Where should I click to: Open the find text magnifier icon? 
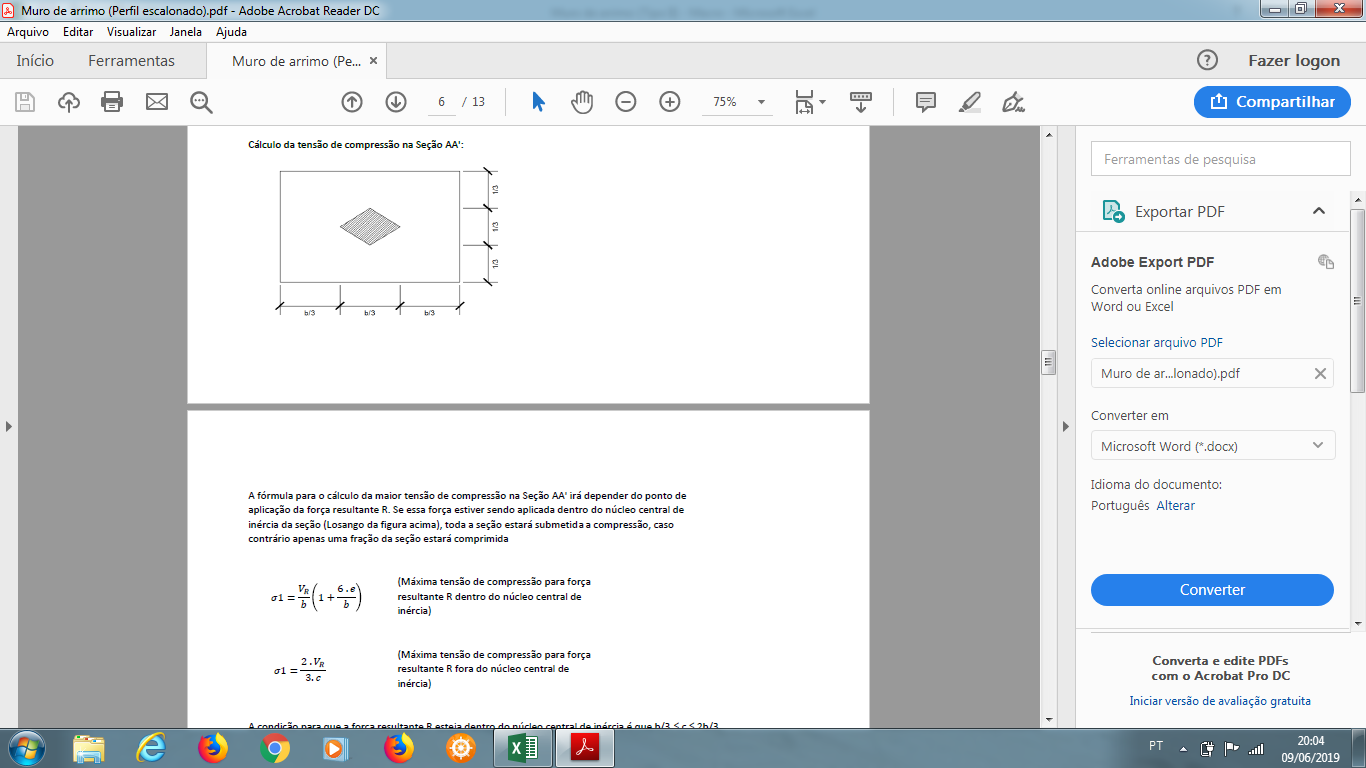click(201, 101)
